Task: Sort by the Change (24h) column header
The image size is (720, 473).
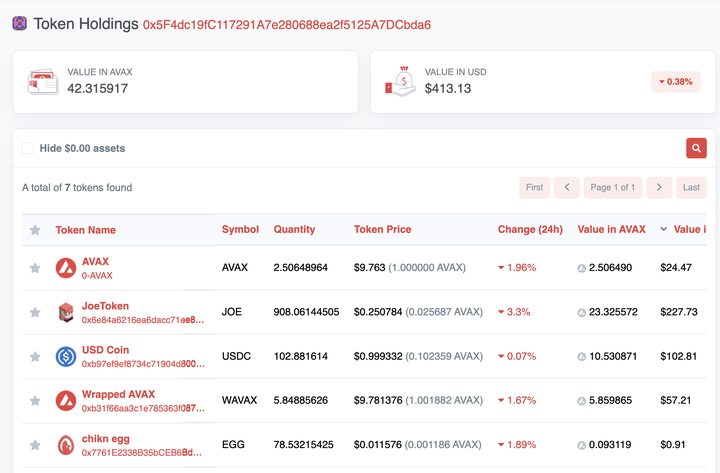Action: point(530,229)
